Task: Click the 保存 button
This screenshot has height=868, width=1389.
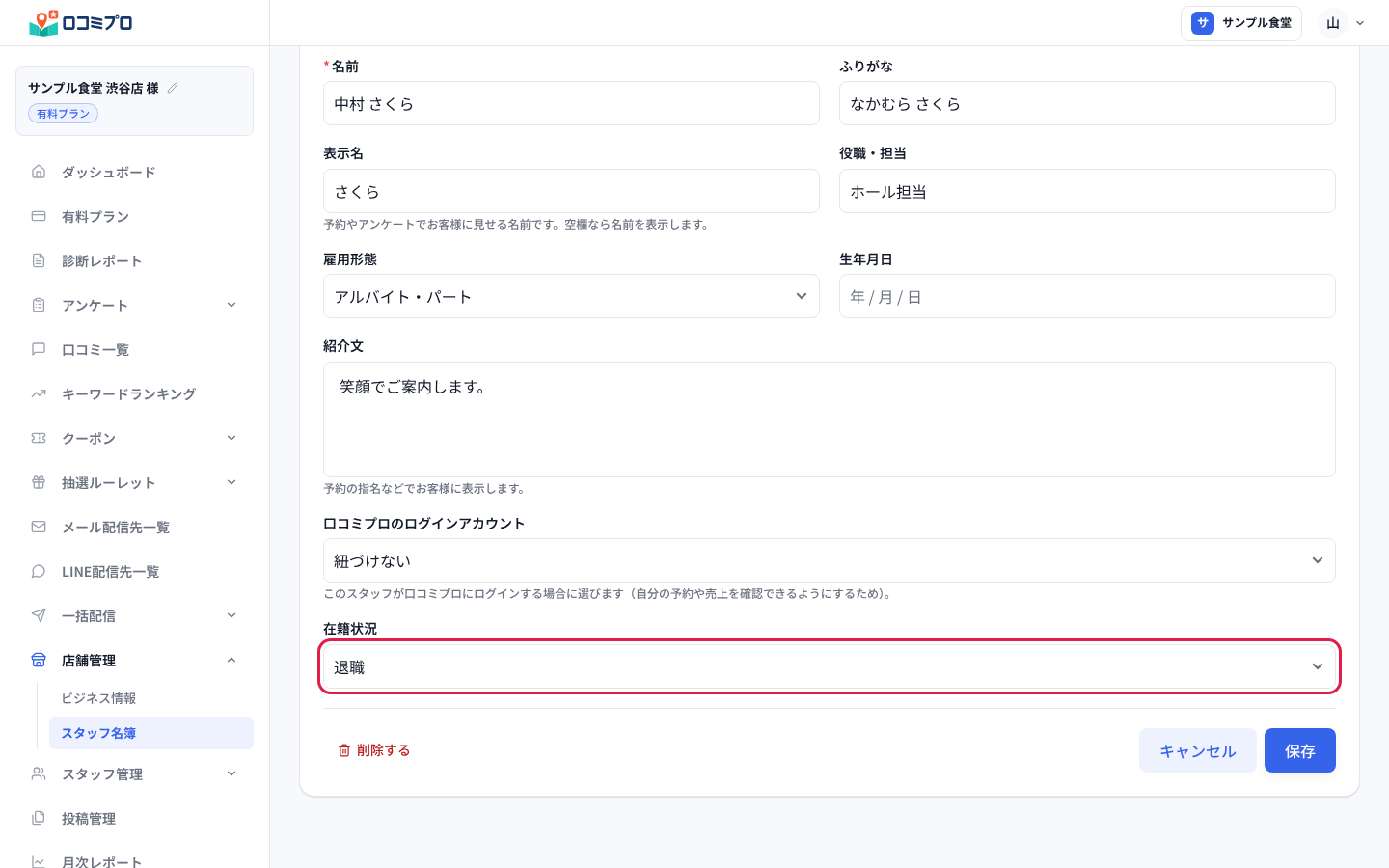Action: (1299, 750)
